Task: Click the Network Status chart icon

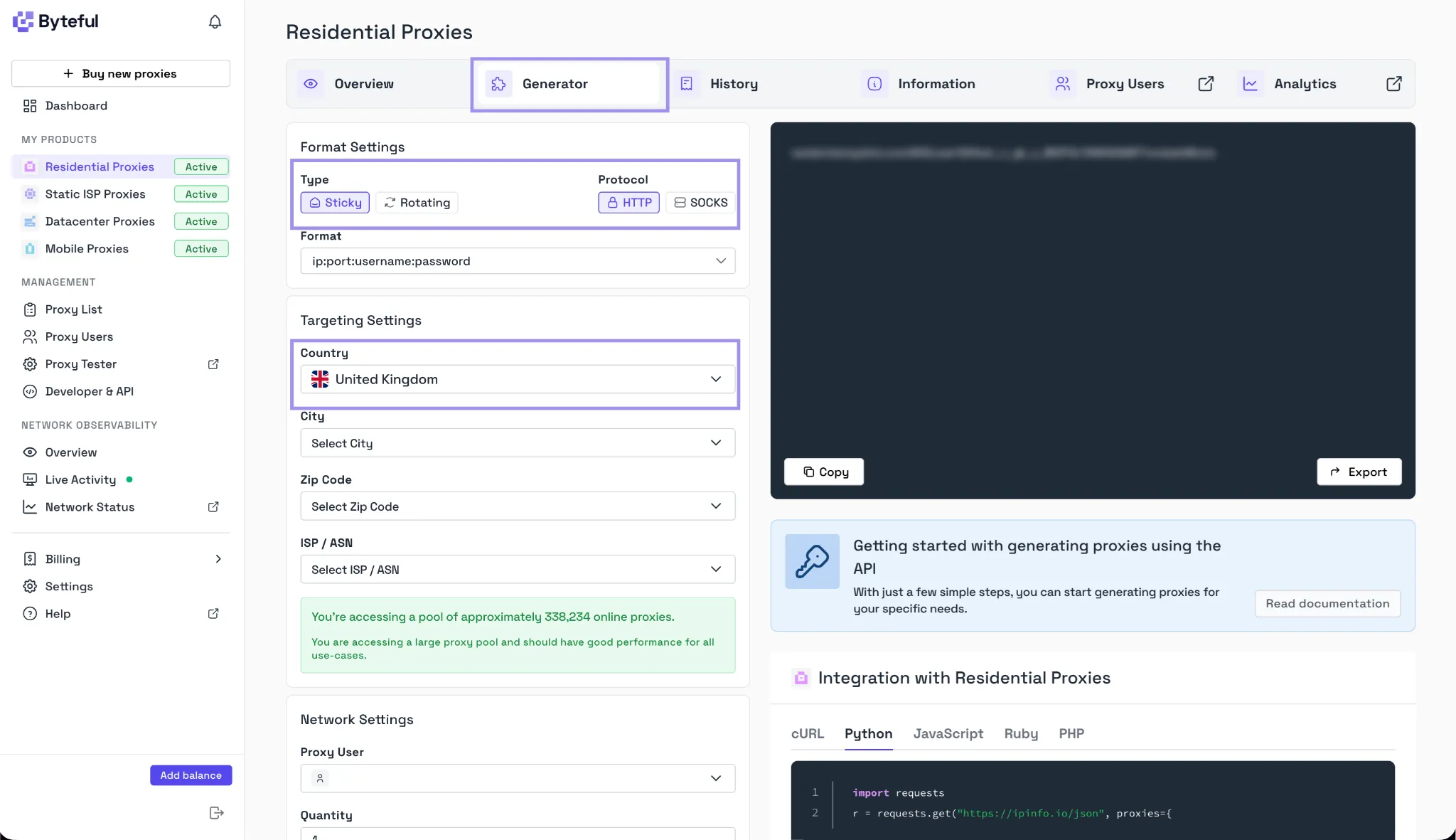Action: 30,507
